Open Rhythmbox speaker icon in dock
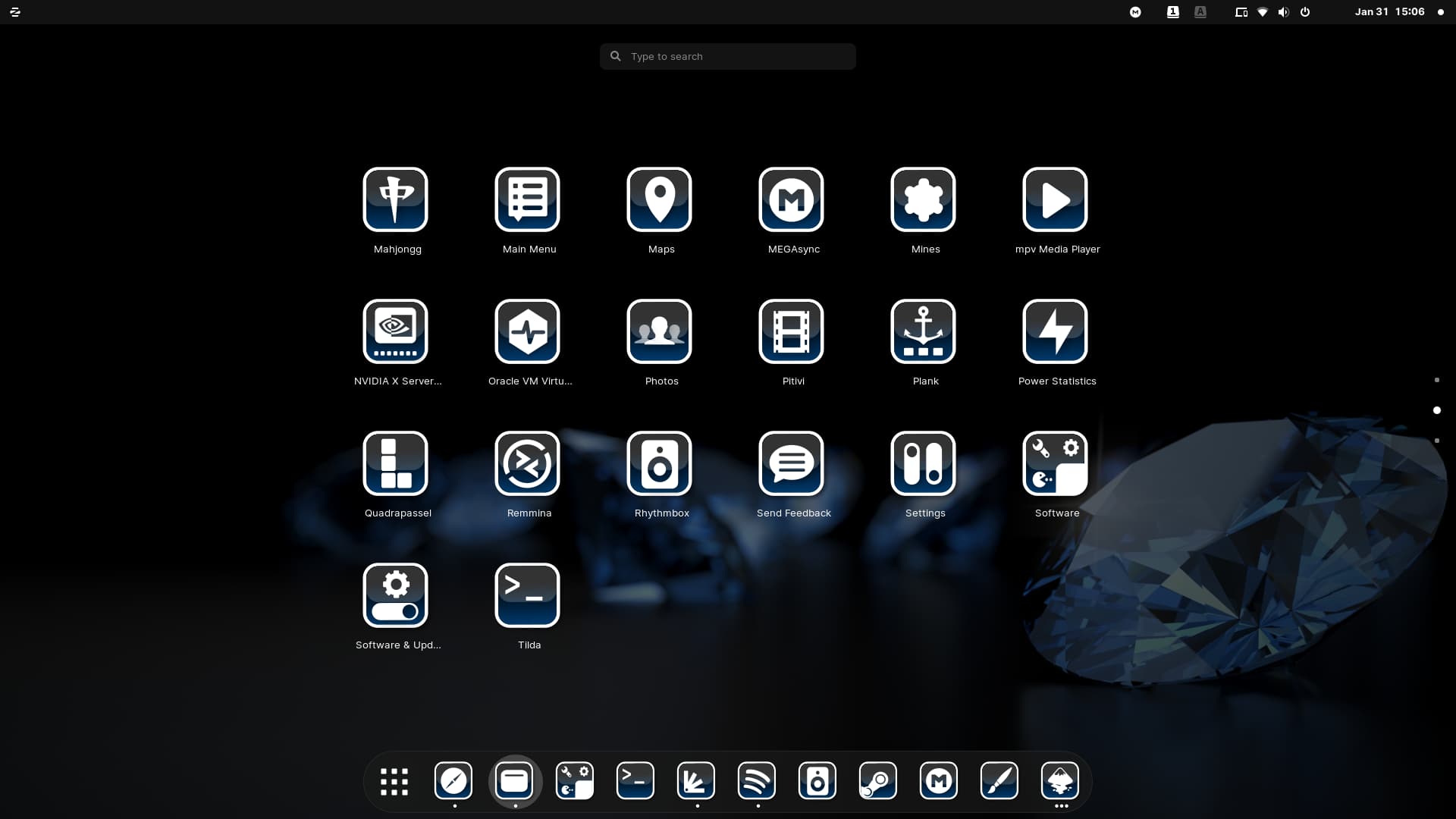Viewport: 1456px width, 819px height. coord(817,781)
